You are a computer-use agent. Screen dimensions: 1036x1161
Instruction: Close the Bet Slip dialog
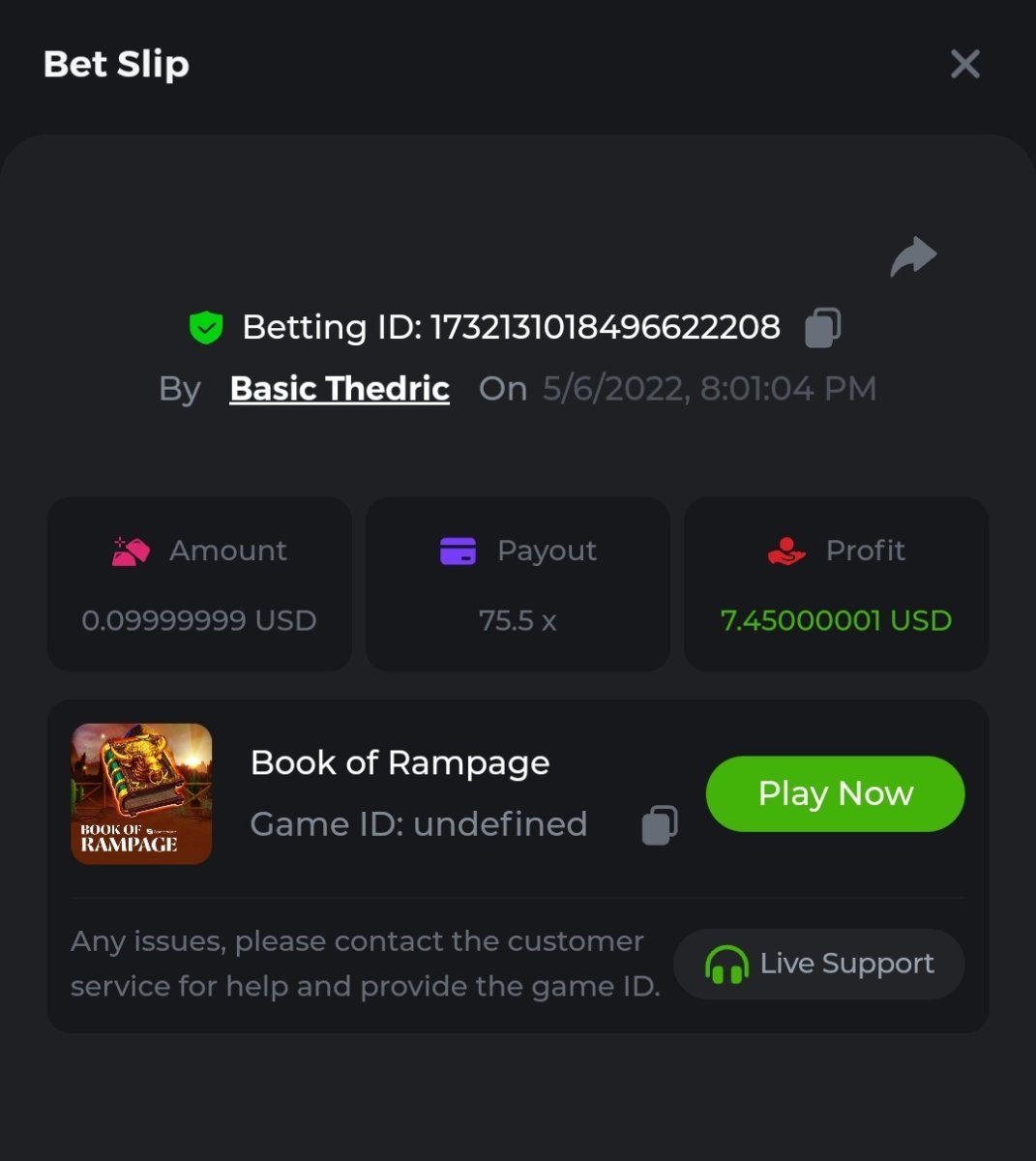coord(964,65)
